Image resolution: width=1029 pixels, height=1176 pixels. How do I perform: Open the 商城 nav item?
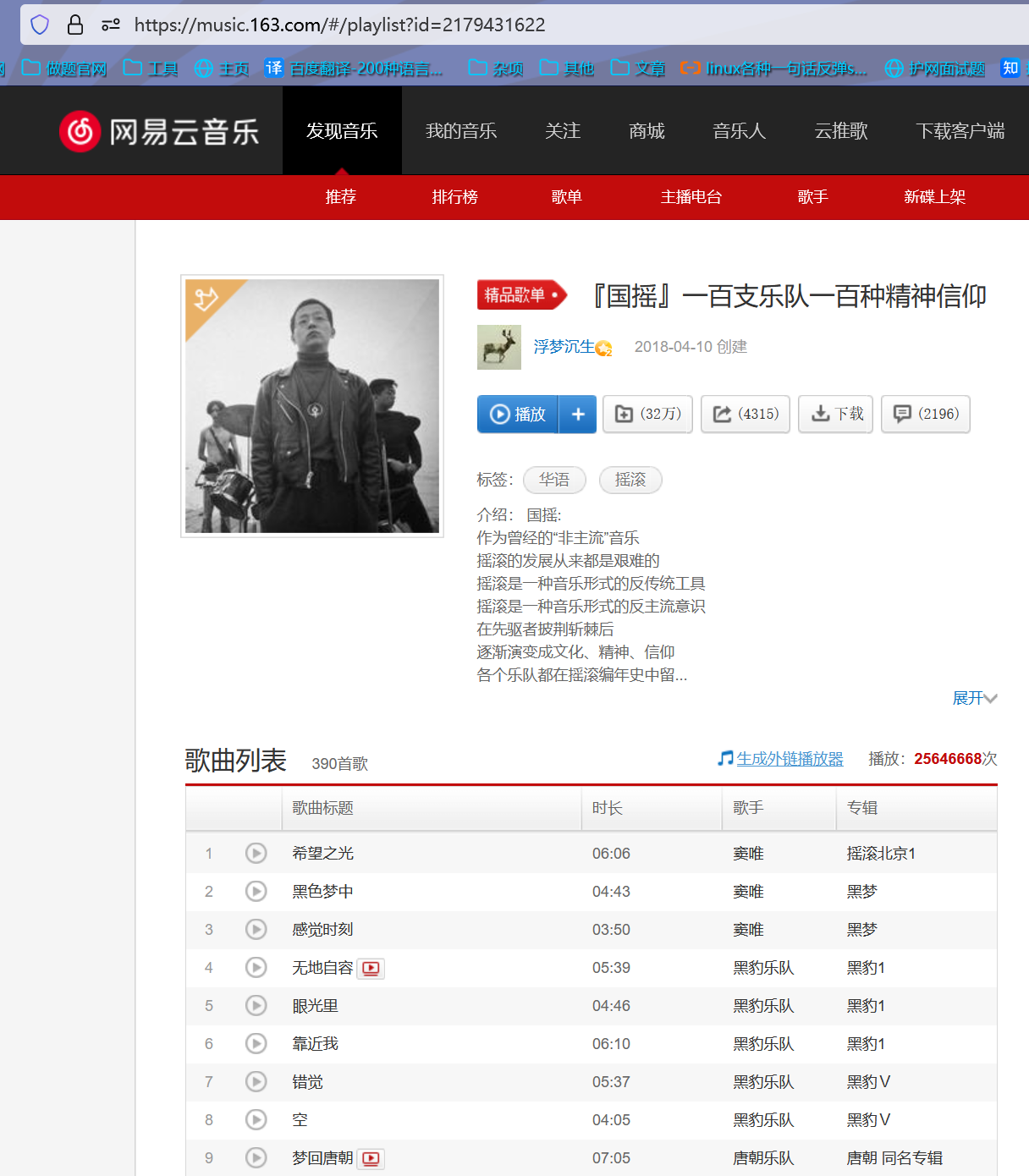pos(647,131)
